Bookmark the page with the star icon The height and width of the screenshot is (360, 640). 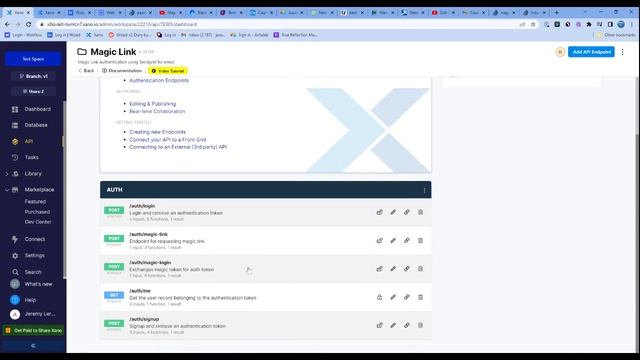533,24
